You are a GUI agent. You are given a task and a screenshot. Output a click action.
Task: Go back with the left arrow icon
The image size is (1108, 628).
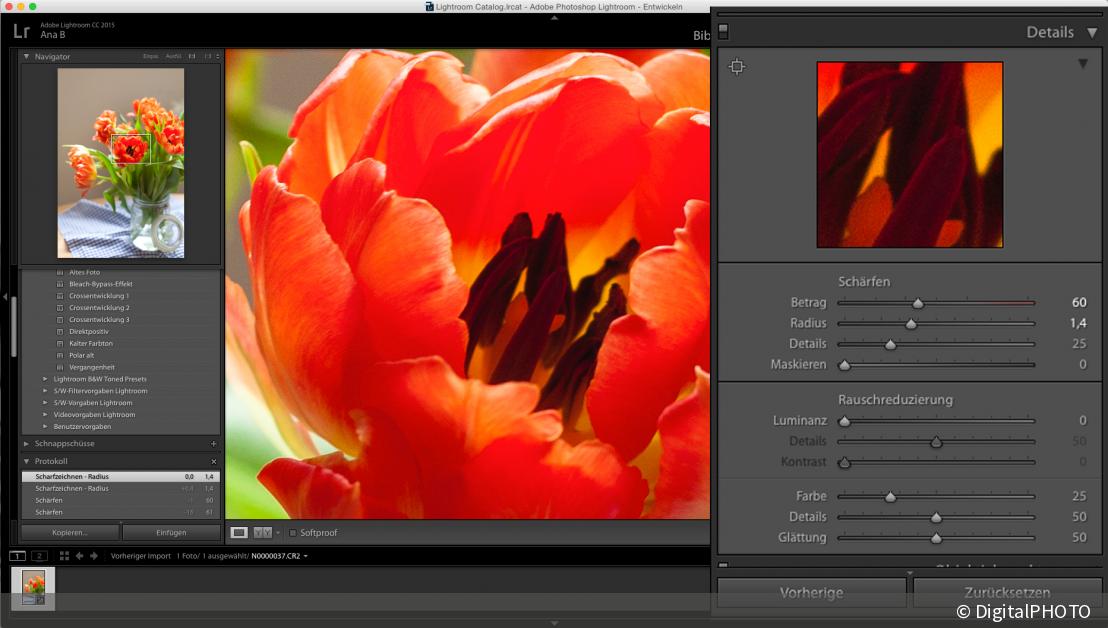click(79, 556)
